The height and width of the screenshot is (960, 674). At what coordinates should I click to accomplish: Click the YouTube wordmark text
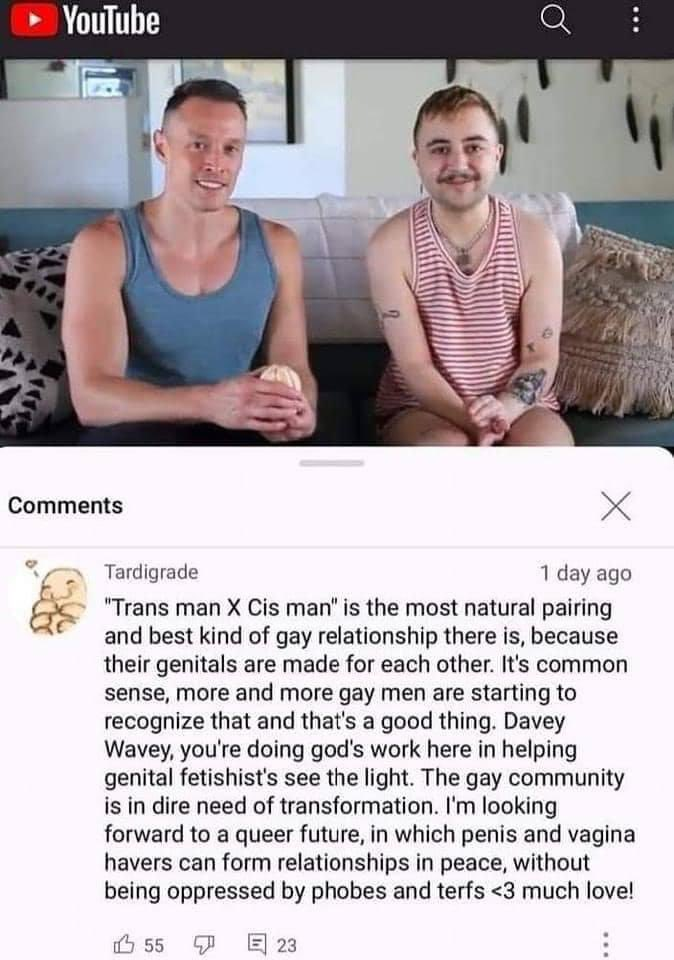[x=111, y=20]
